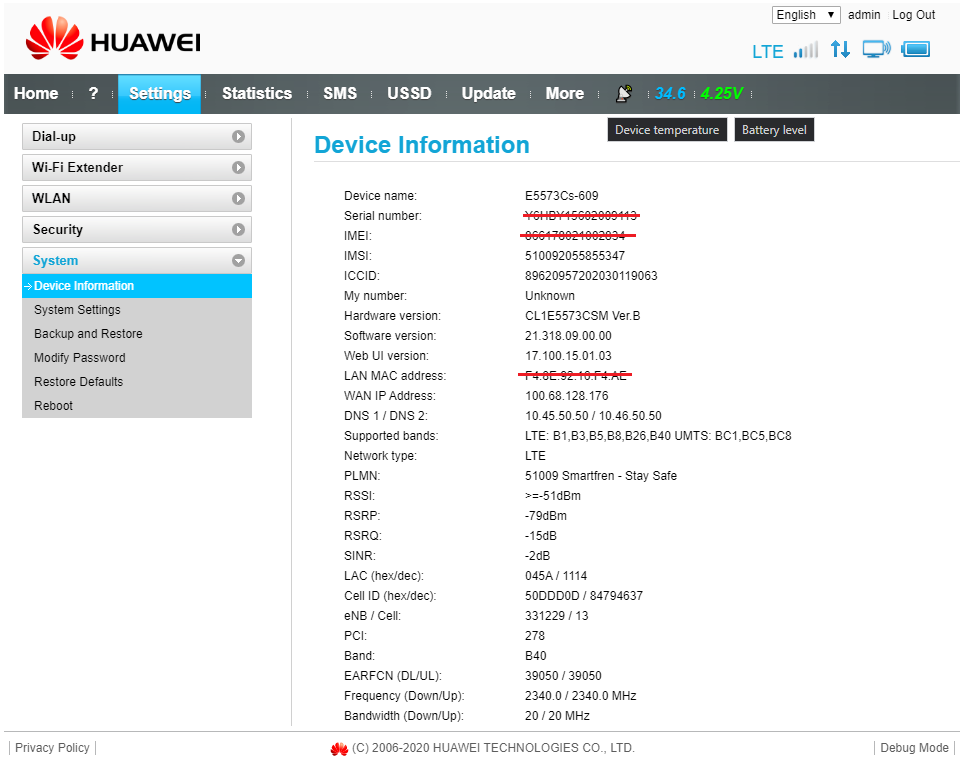Open the English language dropdown

point(806,15)
